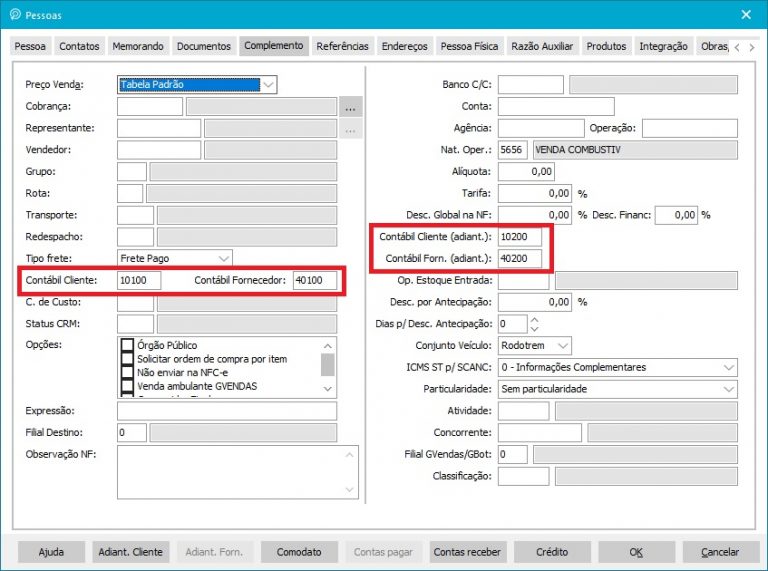Open Adiant. Cliente
Screen dimensions: 768x571
131,552
